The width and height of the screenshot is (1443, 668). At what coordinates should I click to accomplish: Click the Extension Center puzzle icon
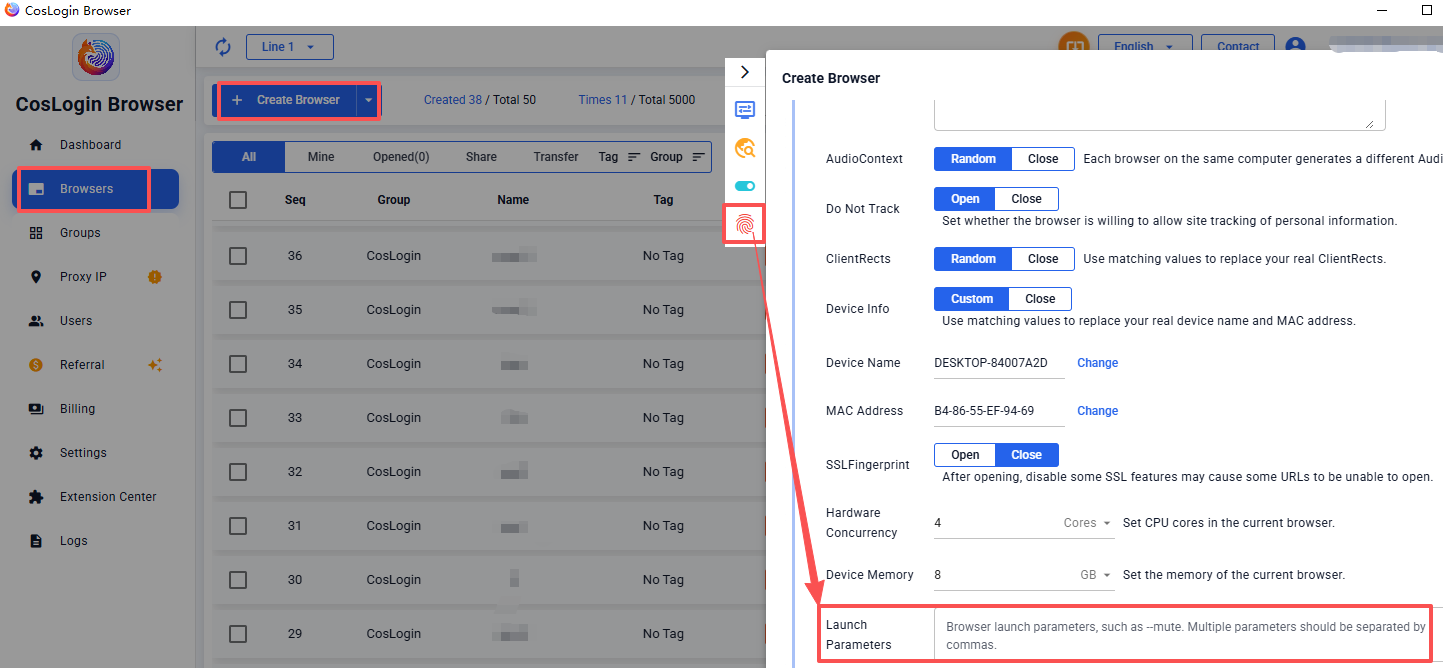tap(36, 497)
